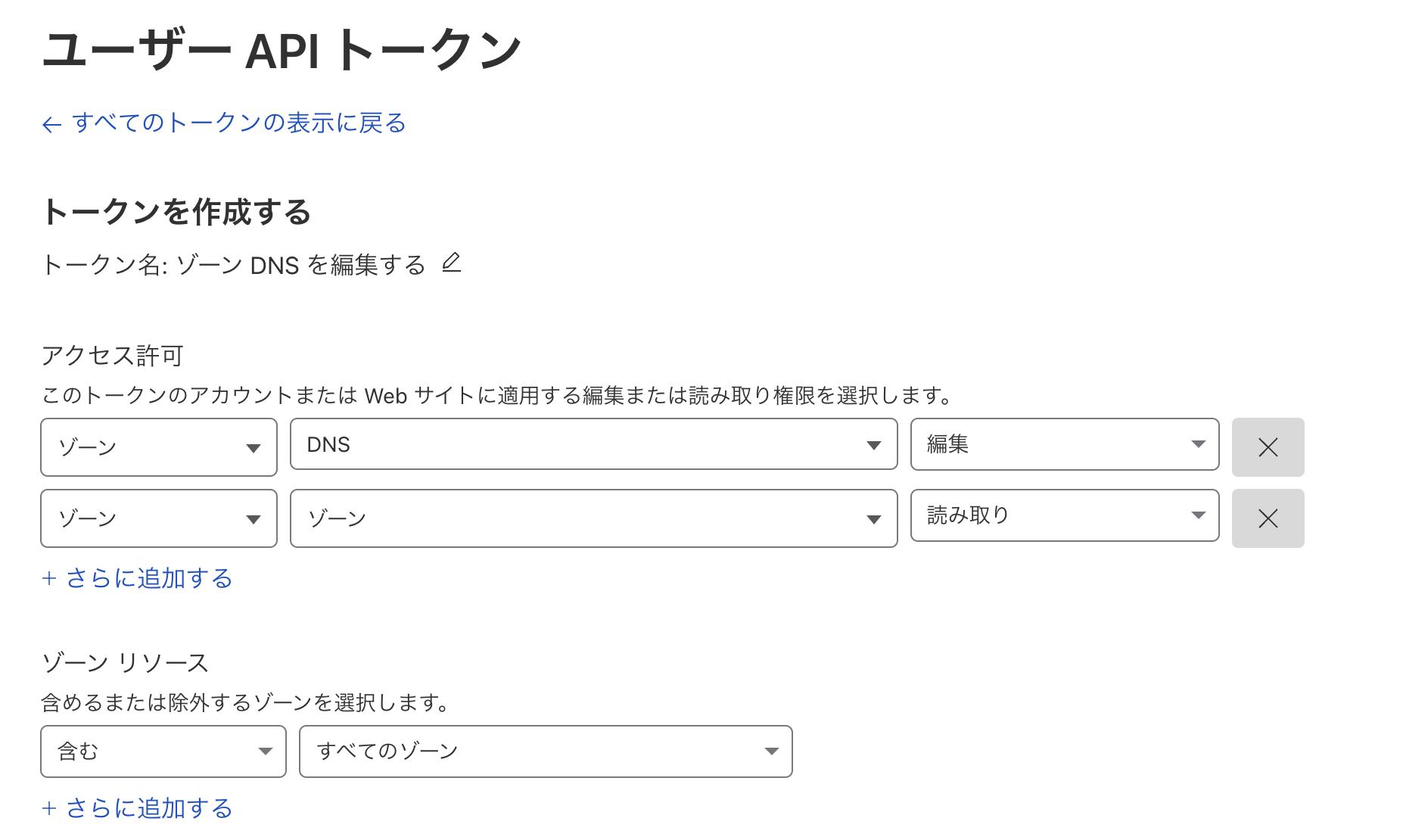Screen dimensions: 1403x840
Task: Click さらに追加する under アクセス許可
Action: (149, 579)
